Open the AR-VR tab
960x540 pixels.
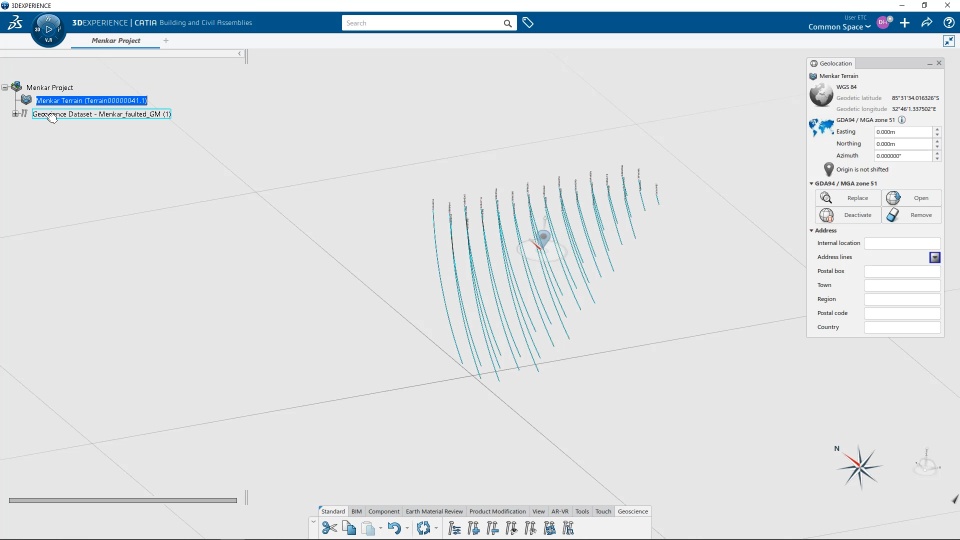click(560, 511)
